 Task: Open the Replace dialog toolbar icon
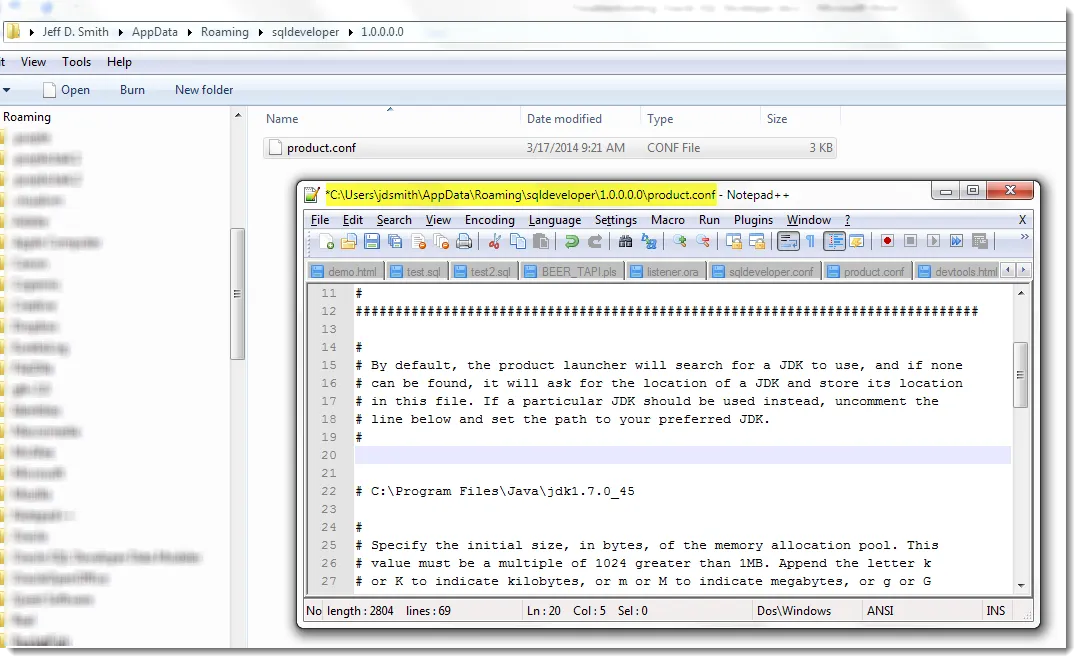point(649,241)
